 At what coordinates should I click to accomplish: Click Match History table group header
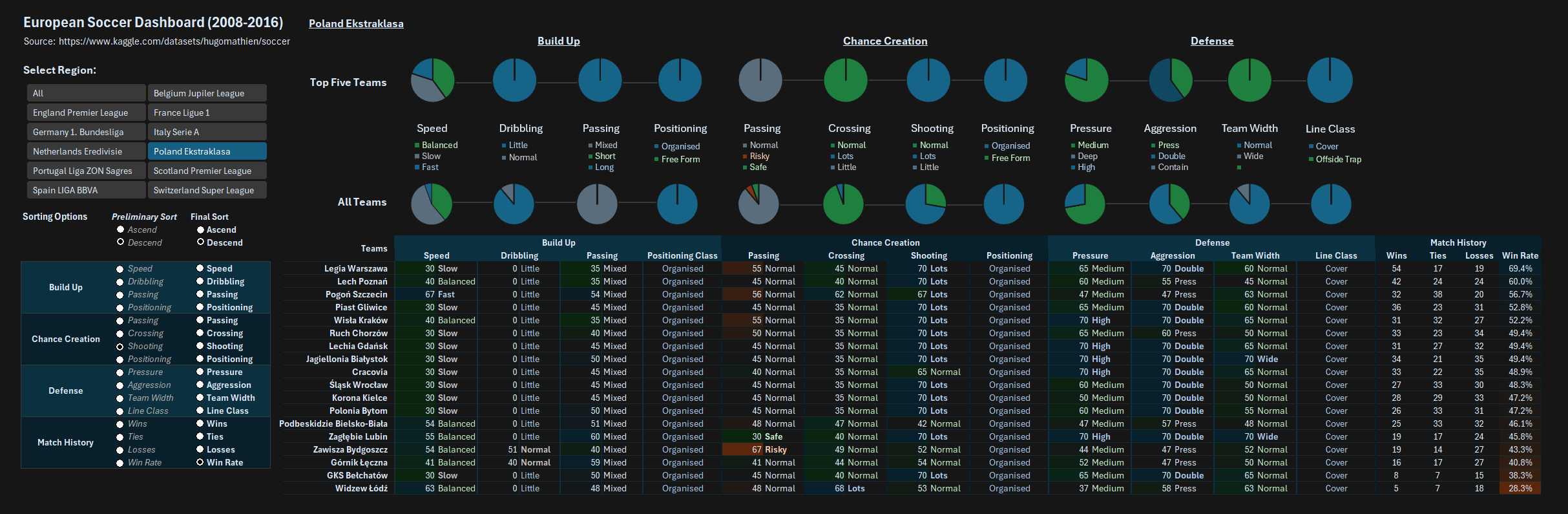[1458, 242]
